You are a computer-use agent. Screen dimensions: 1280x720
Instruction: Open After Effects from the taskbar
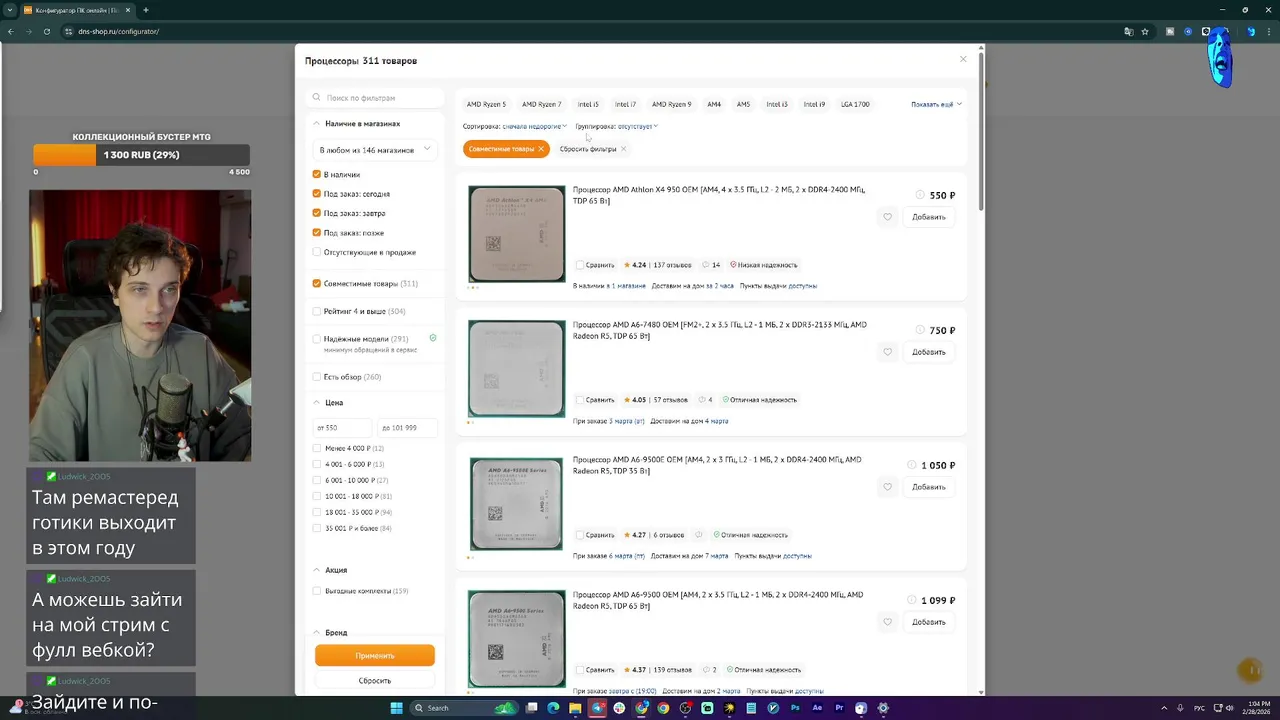(x=817, y=708)
